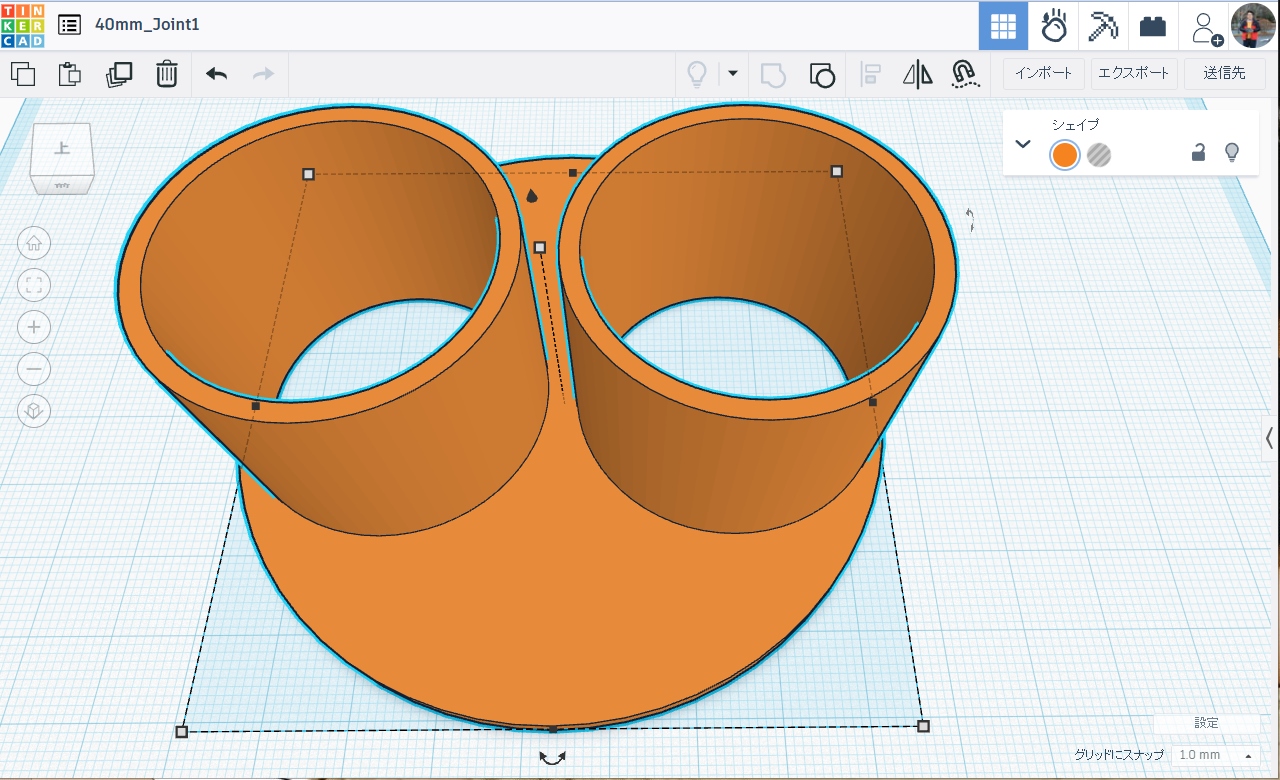Viewport: 1280px width, 780px height.
Task: Click the Duplicate and repeat icon
Action: pyautogui.click(x=119, y=74)
